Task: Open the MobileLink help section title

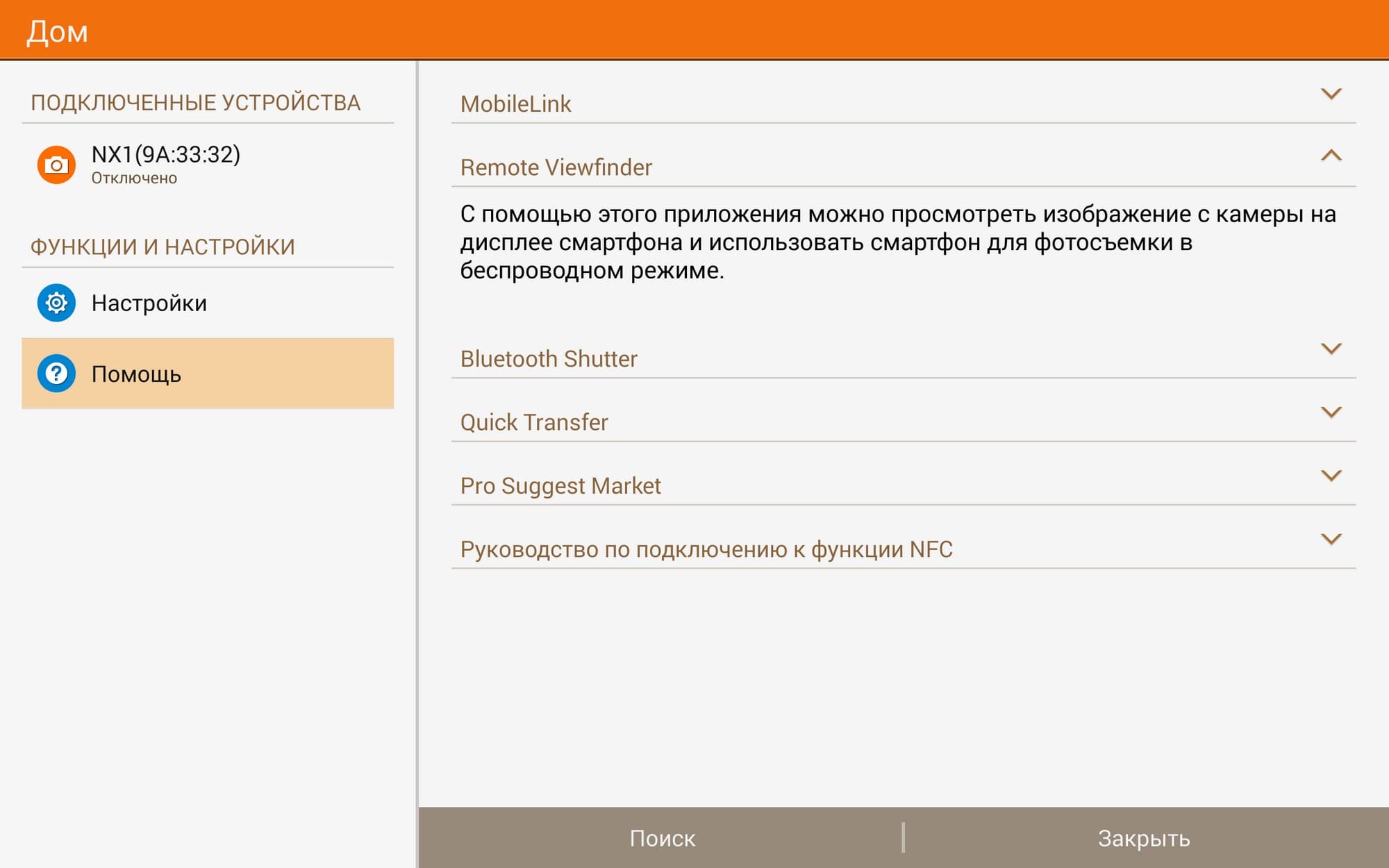Action: [x=516, y=104]
